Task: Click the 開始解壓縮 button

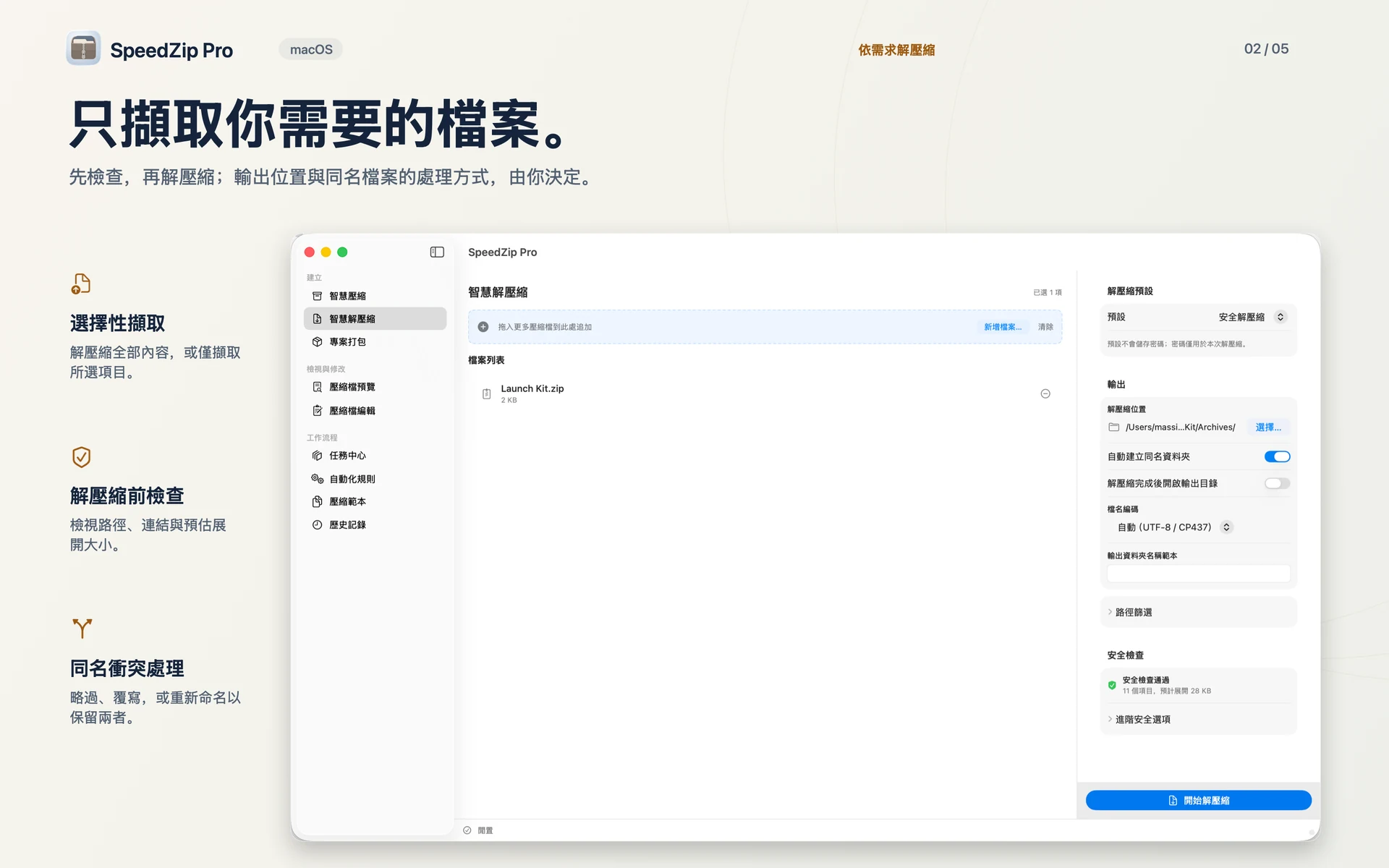Action: (x=1198, y=800)
